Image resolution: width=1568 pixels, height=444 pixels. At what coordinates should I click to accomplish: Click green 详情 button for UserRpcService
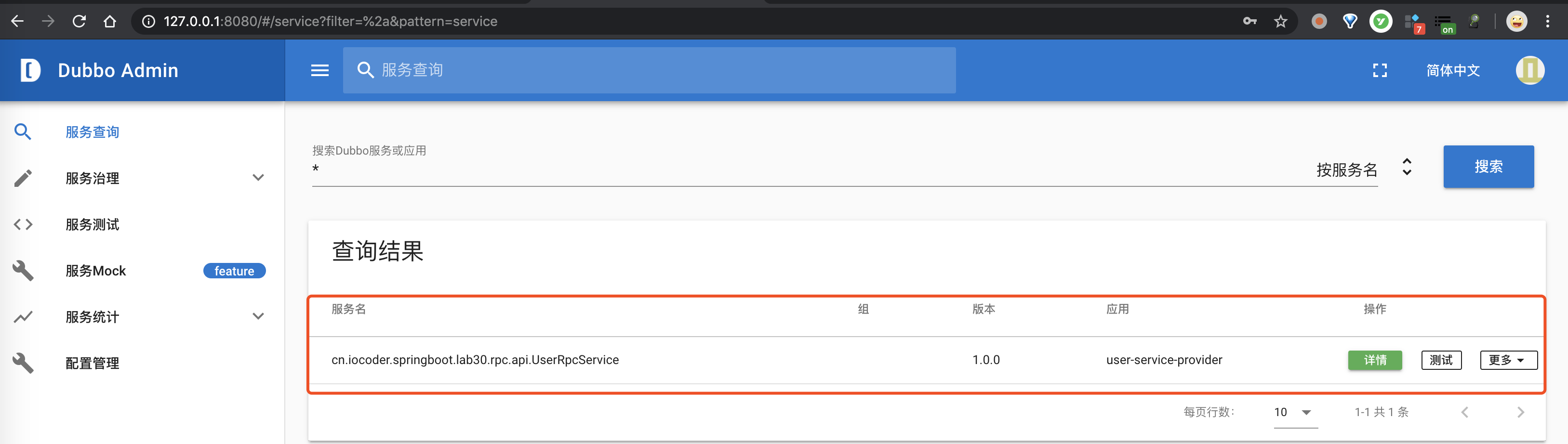coord(1374,360)
